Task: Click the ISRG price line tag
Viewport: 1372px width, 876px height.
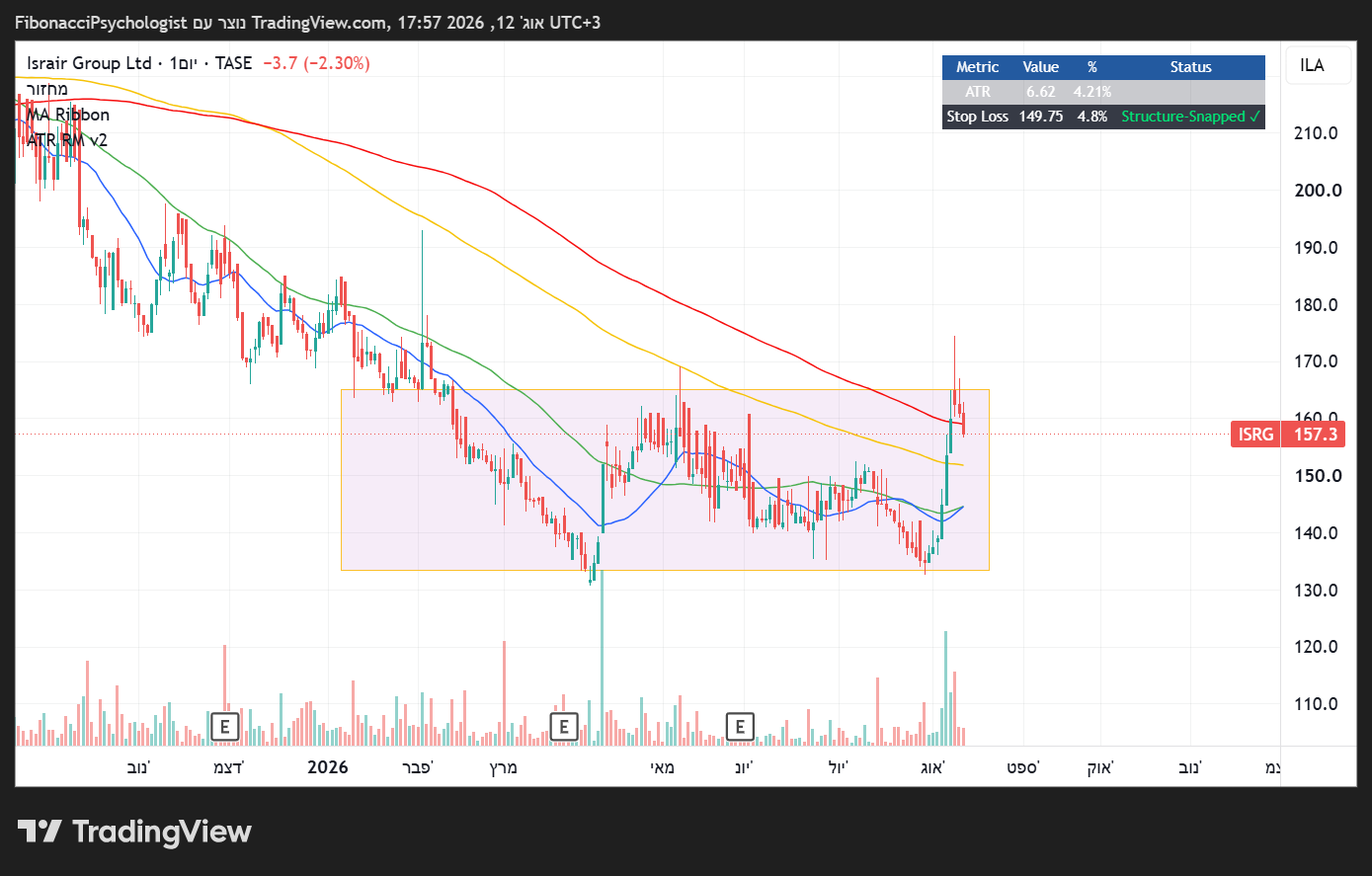Action: (1255, 435)
